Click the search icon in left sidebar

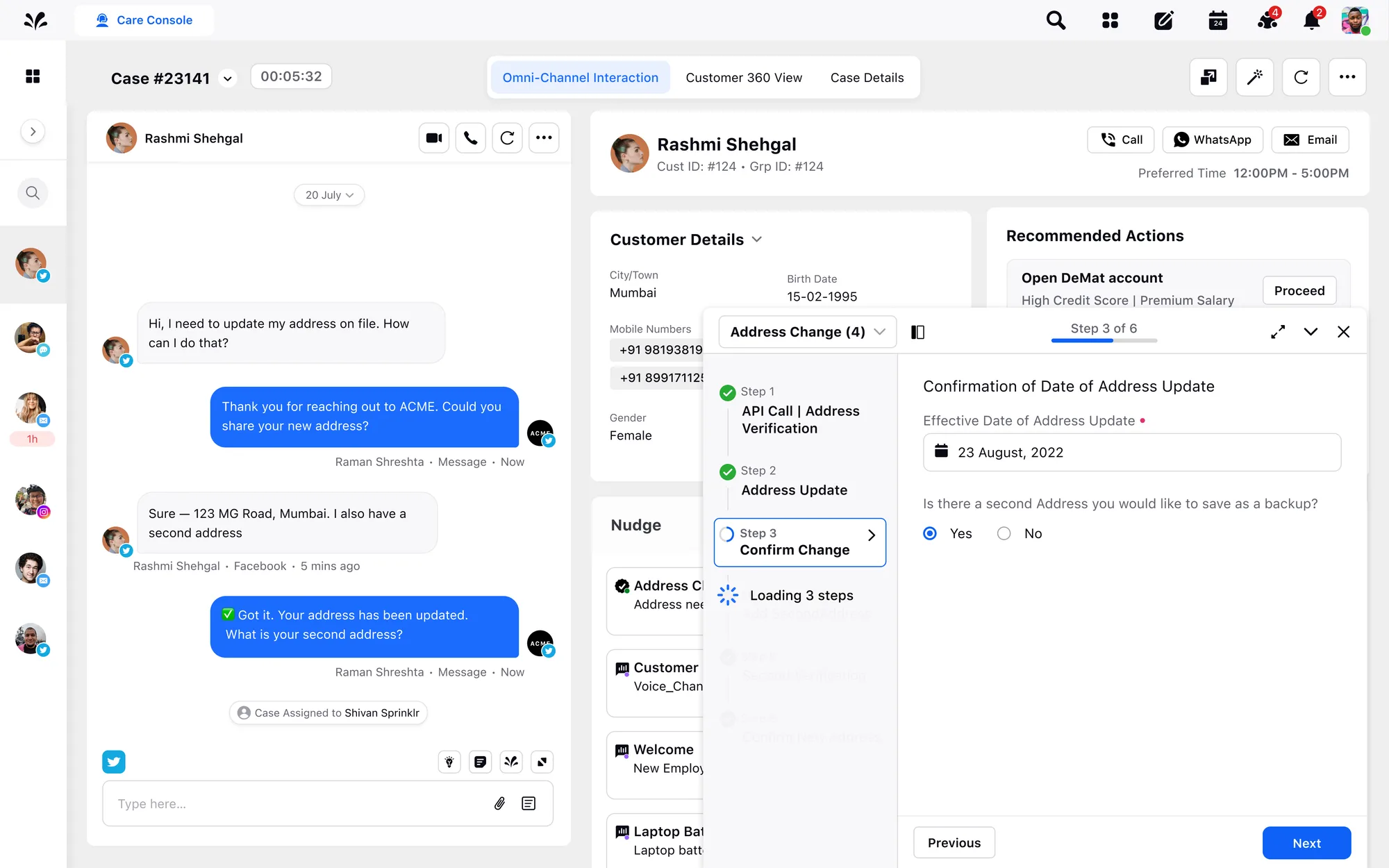pos(33,193)
